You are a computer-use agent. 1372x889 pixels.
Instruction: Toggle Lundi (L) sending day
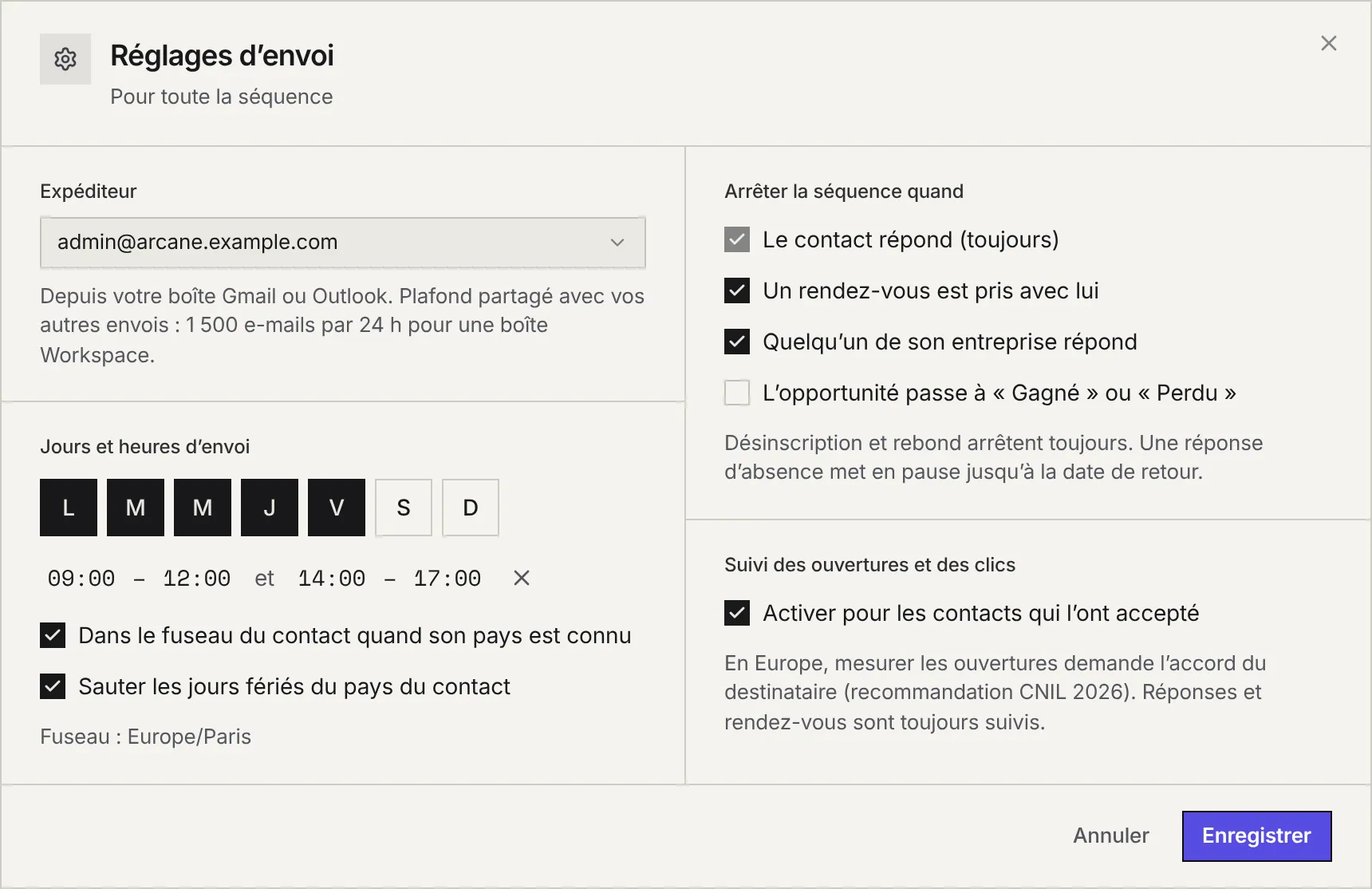69,508
